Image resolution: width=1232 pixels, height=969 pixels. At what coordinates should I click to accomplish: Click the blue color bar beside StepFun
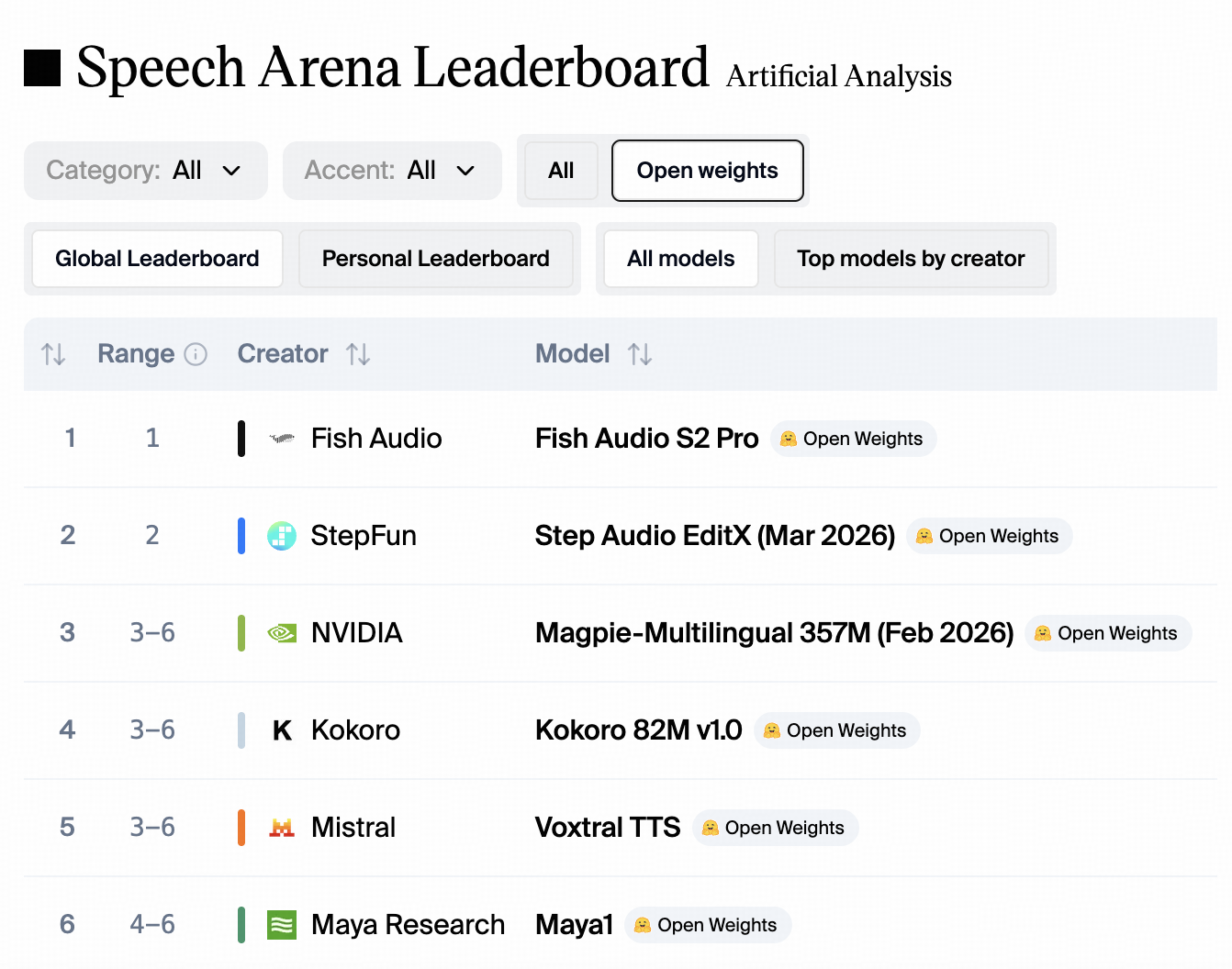(241, 536)
